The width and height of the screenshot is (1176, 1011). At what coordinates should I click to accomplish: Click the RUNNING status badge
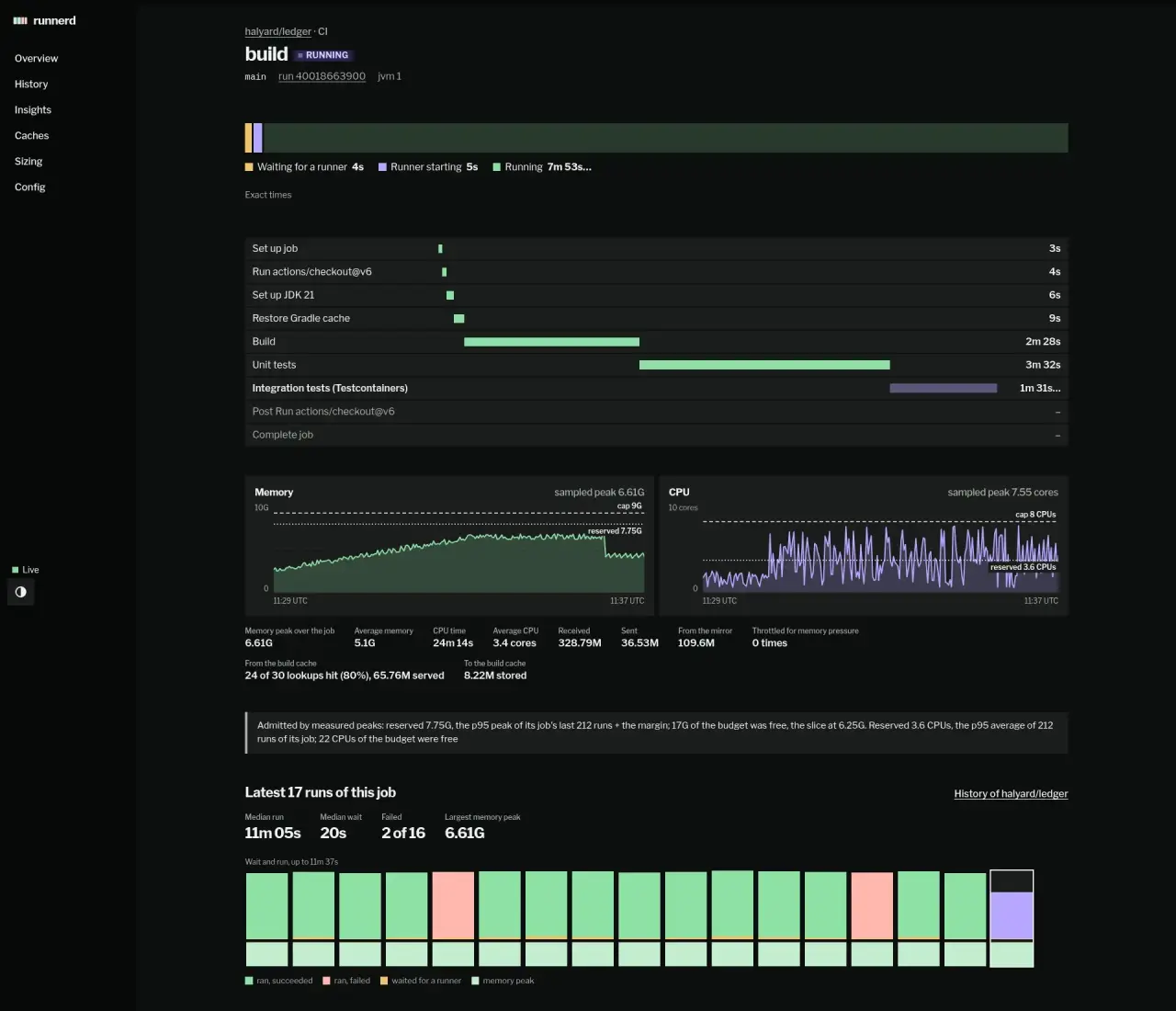[x=323, y=55]
